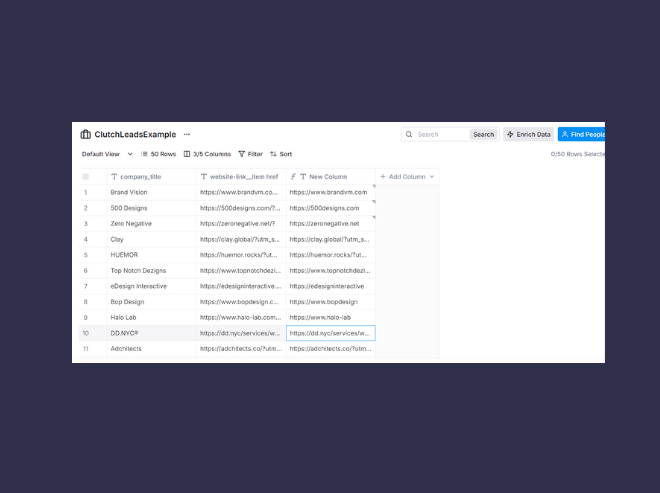Open the Filter option

[250, 154]
